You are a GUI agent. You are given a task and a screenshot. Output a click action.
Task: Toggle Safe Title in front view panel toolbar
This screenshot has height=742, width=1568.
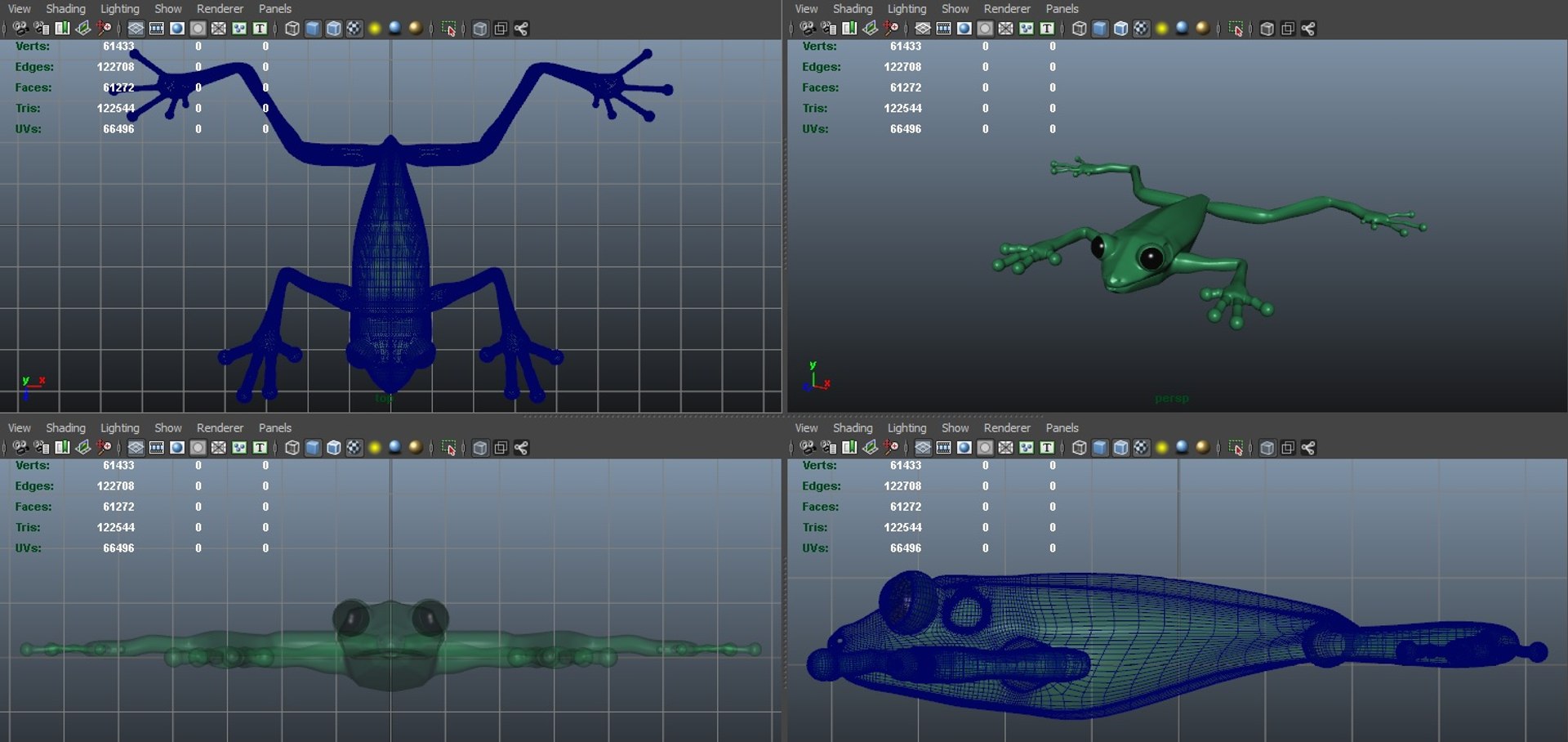click(x=260, y=448)
